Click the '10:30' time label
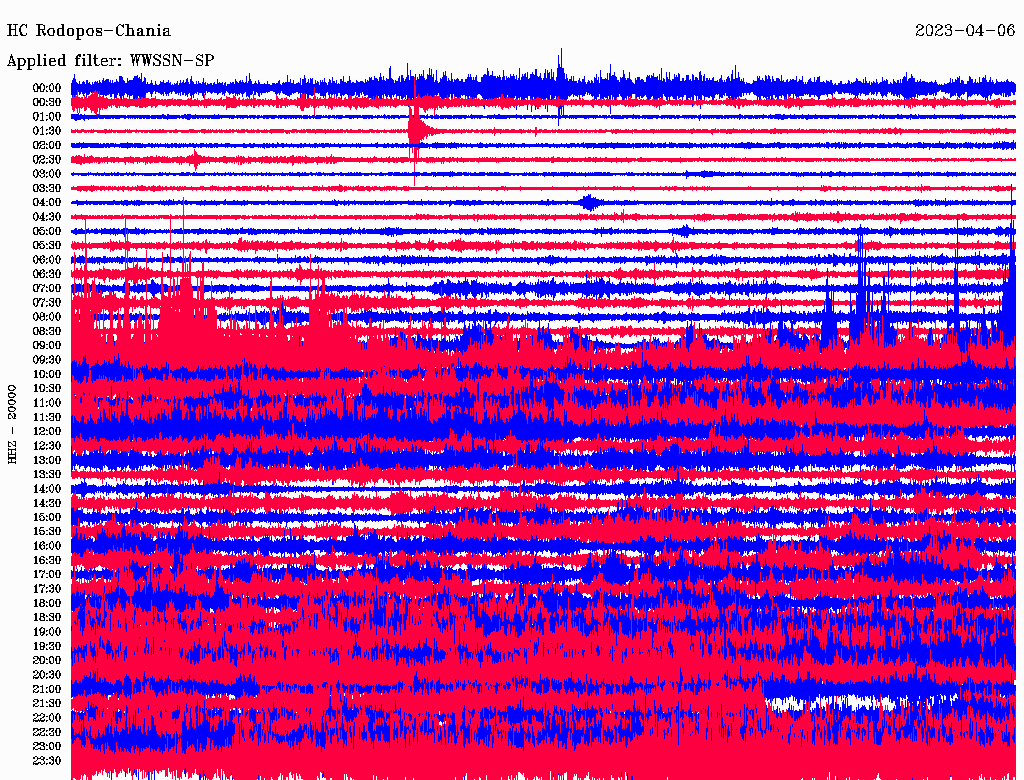The image size is (1024, 780). pos(47,389)
